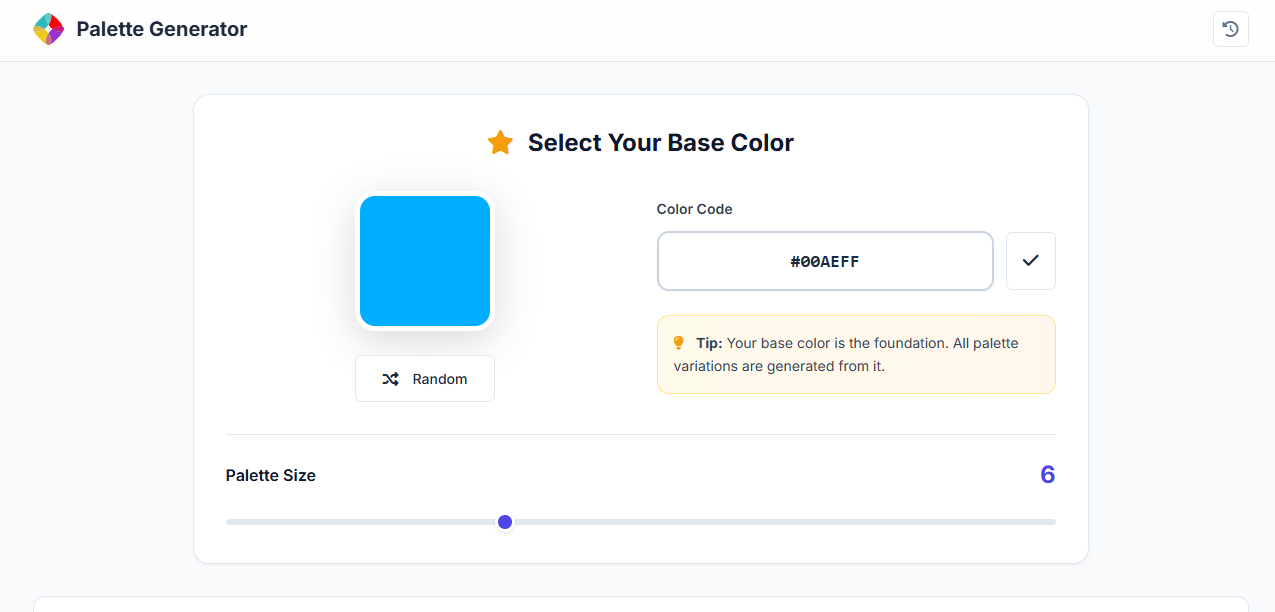Toggle the checkmark confirmation next to Color Code

(1030, 261)
